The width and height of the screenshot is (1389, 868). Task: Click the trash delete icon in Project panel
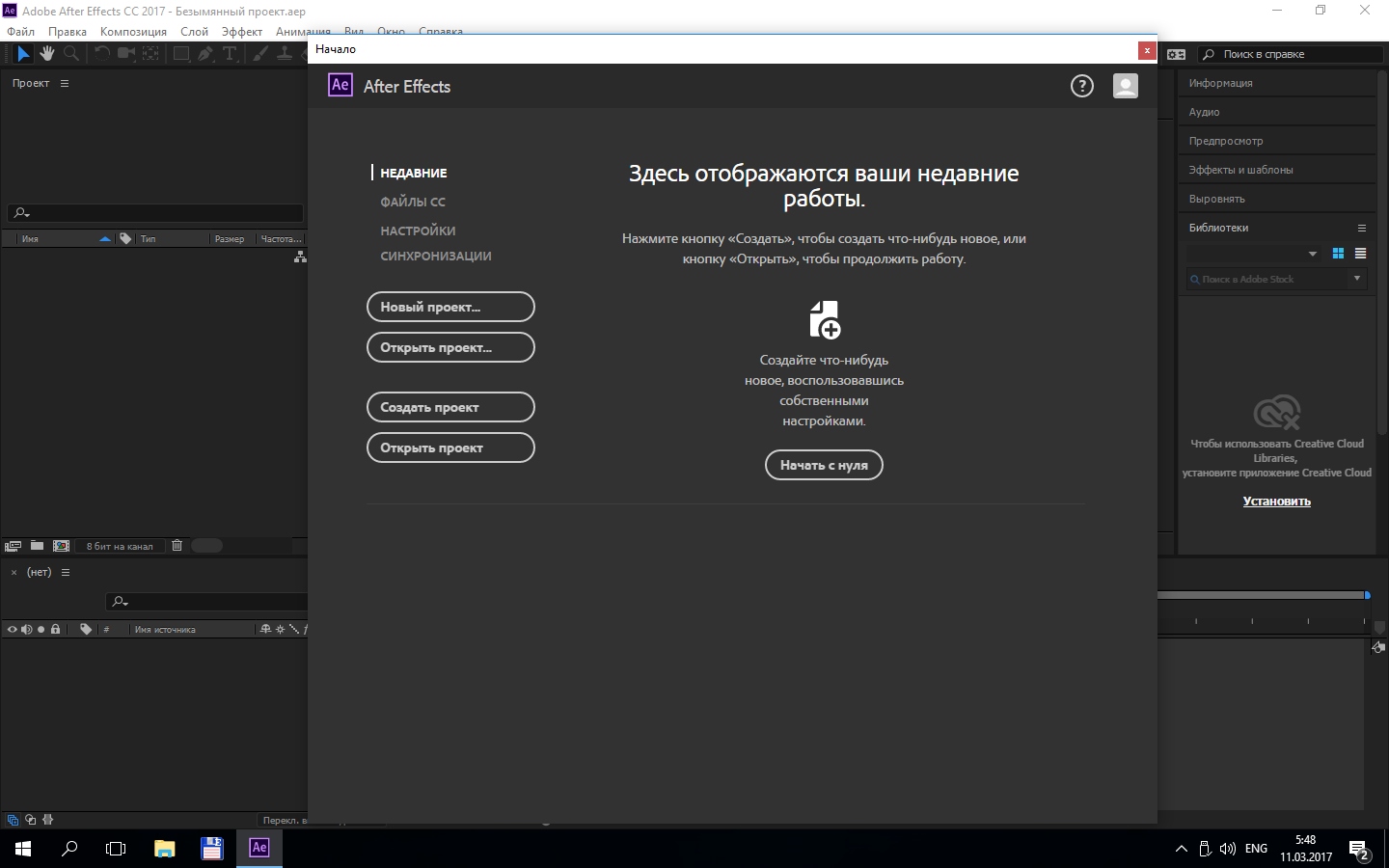tap(177, 546)
